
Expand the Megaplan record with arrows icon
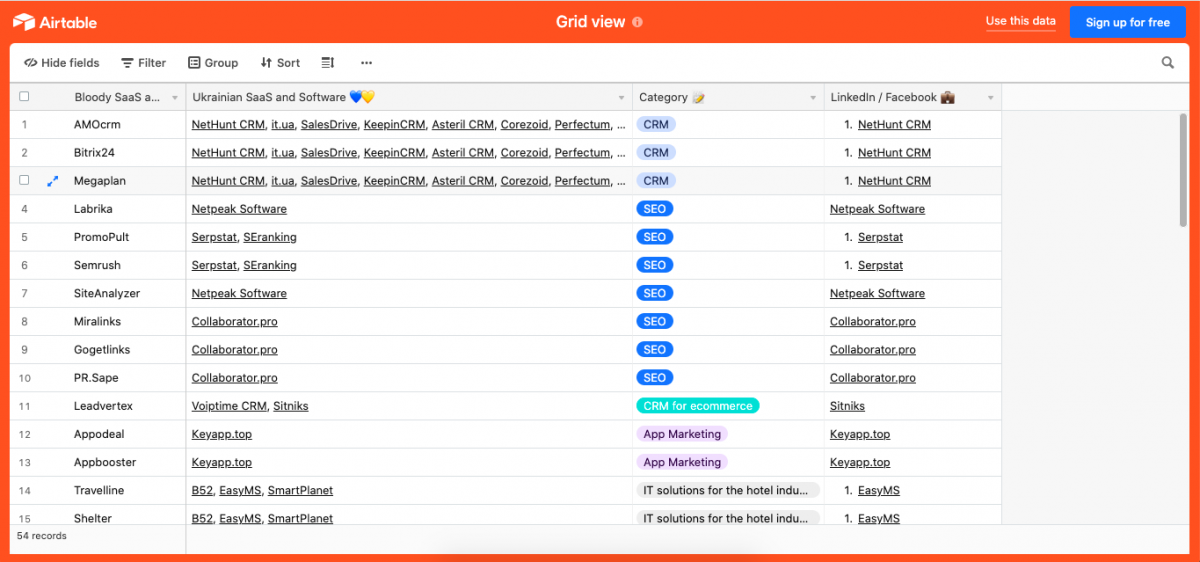(53, 181)
